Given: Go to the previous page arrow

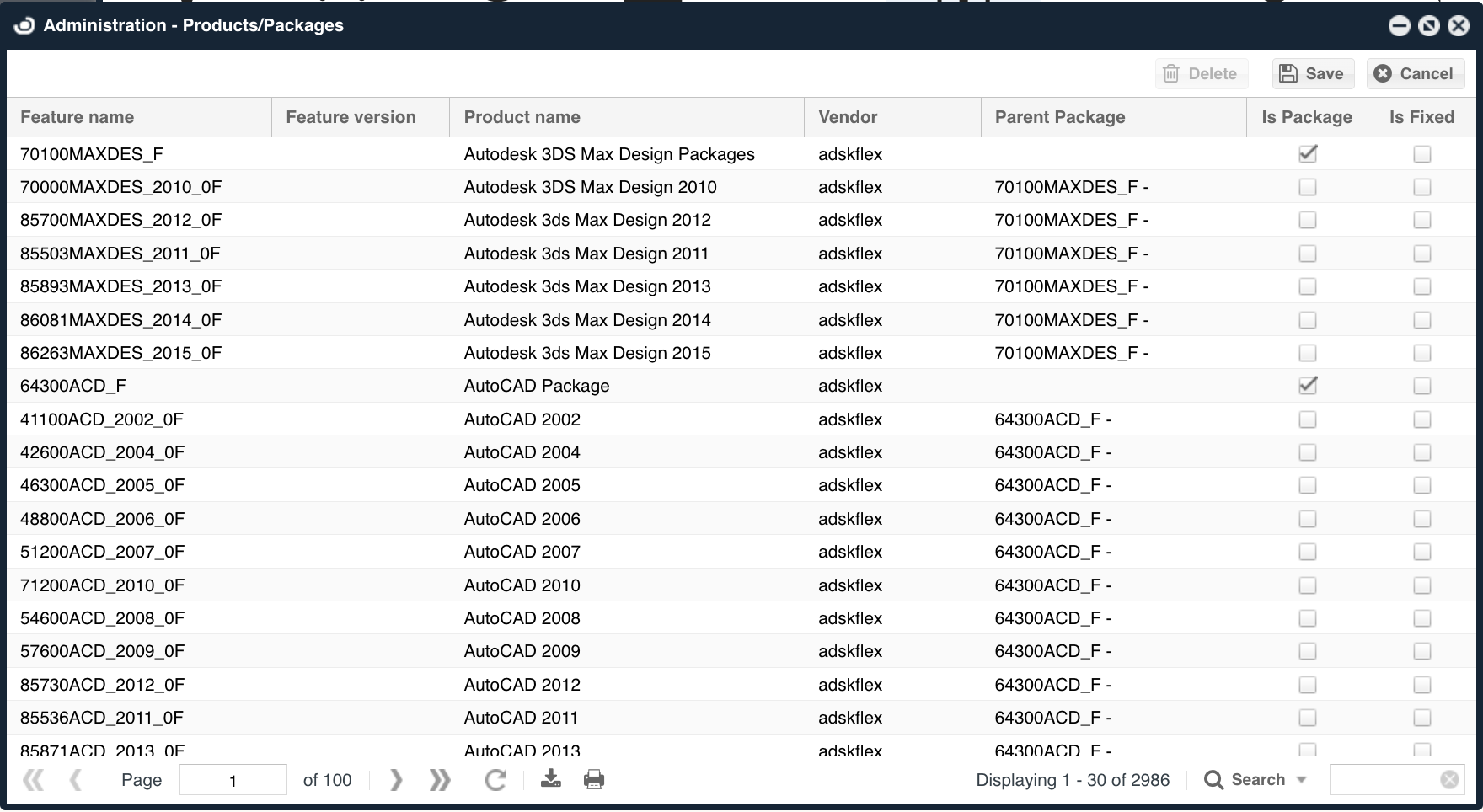Looking at the screenshot, I should (x=76, y=780).
